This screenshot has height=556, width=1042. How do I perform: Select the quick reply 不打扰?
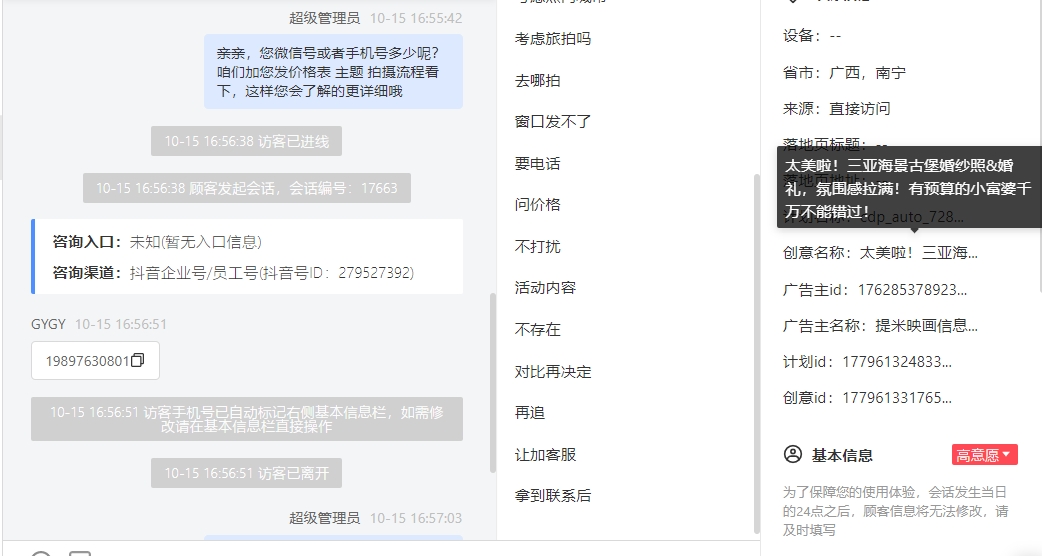(537, 246)
